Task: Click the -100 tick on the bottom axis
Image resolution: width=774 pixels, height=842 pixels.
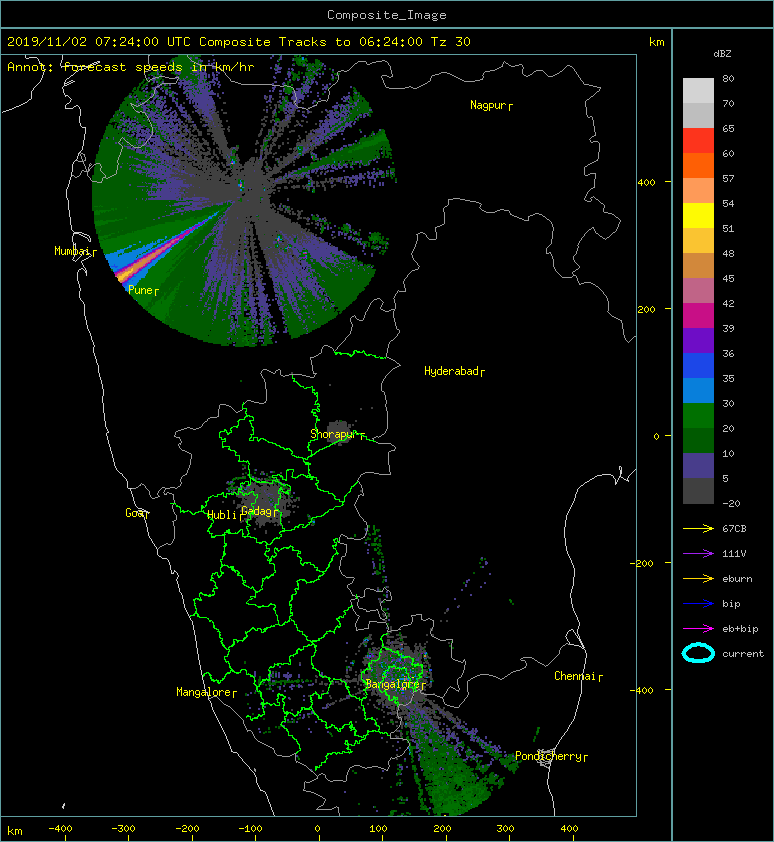Action: 250,829
